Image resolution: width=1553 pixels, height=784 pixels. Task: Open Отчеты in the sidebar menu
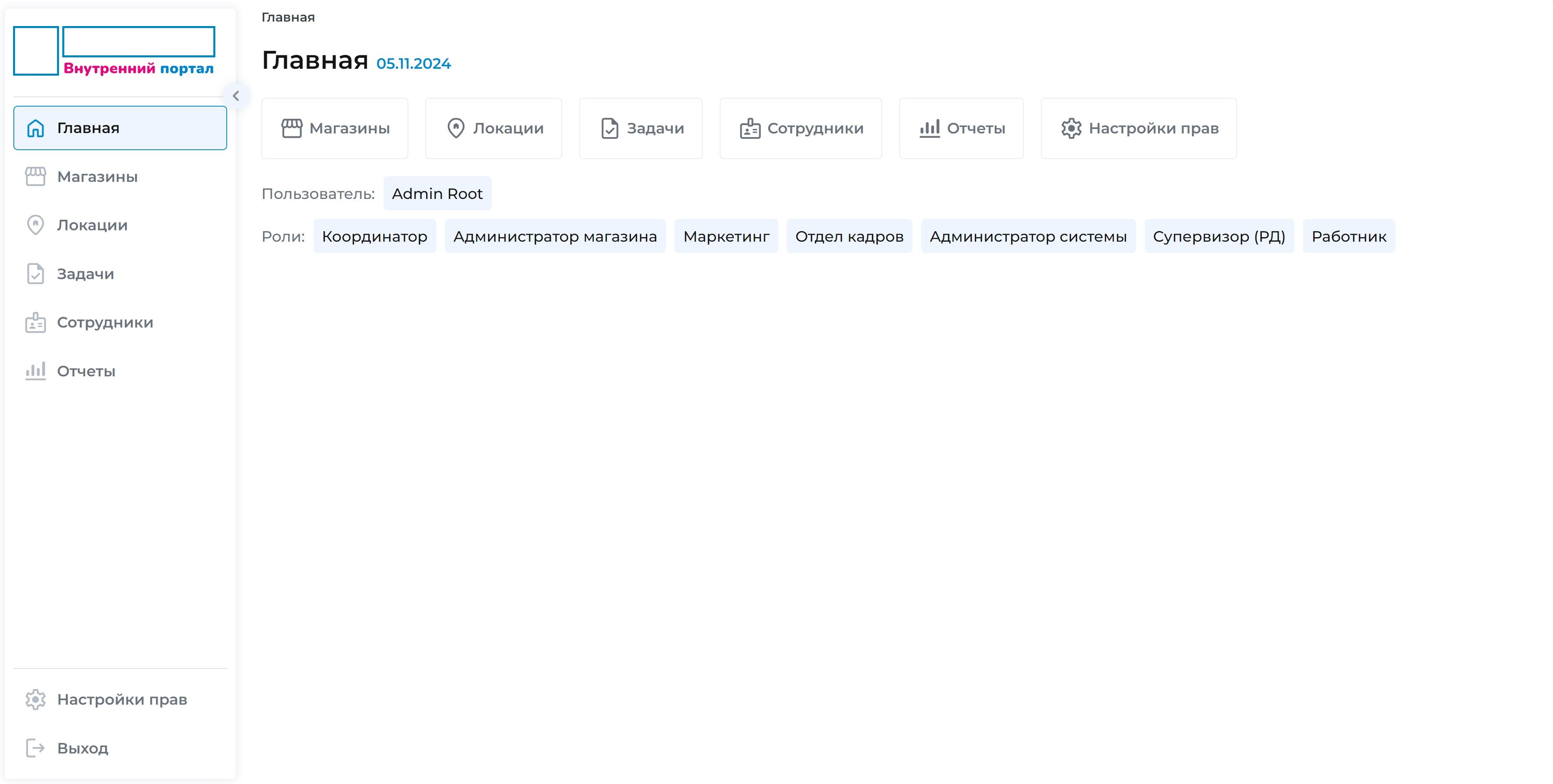pos(120,371)
